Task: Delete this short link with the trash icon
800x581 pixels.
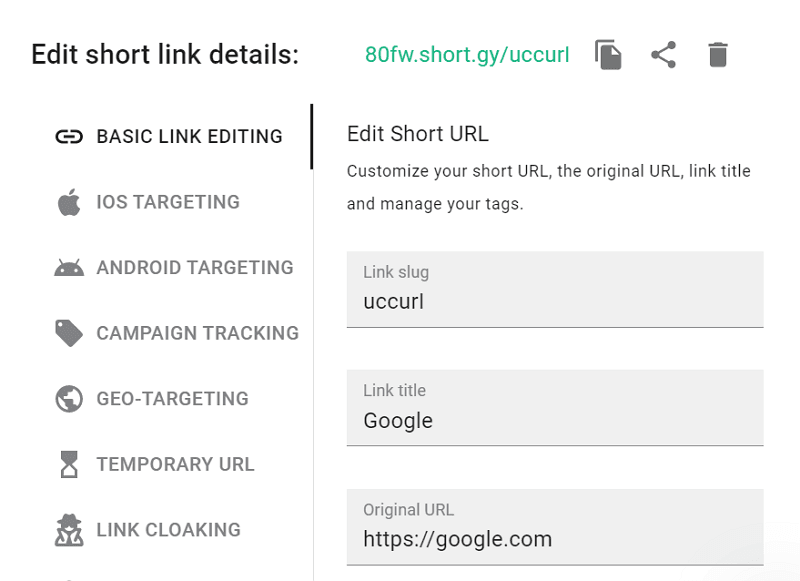Action: [717, 57]
